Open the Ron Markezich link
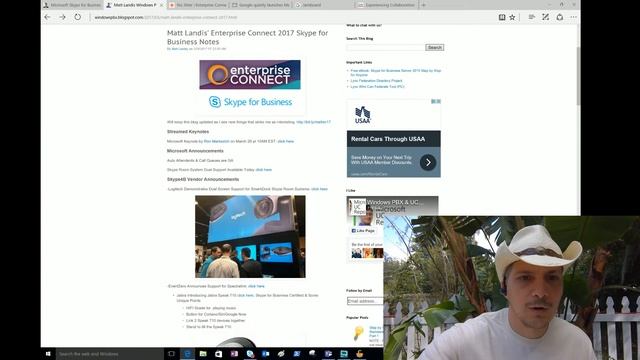This screenshot has height=360, width=640. (216, 141)
